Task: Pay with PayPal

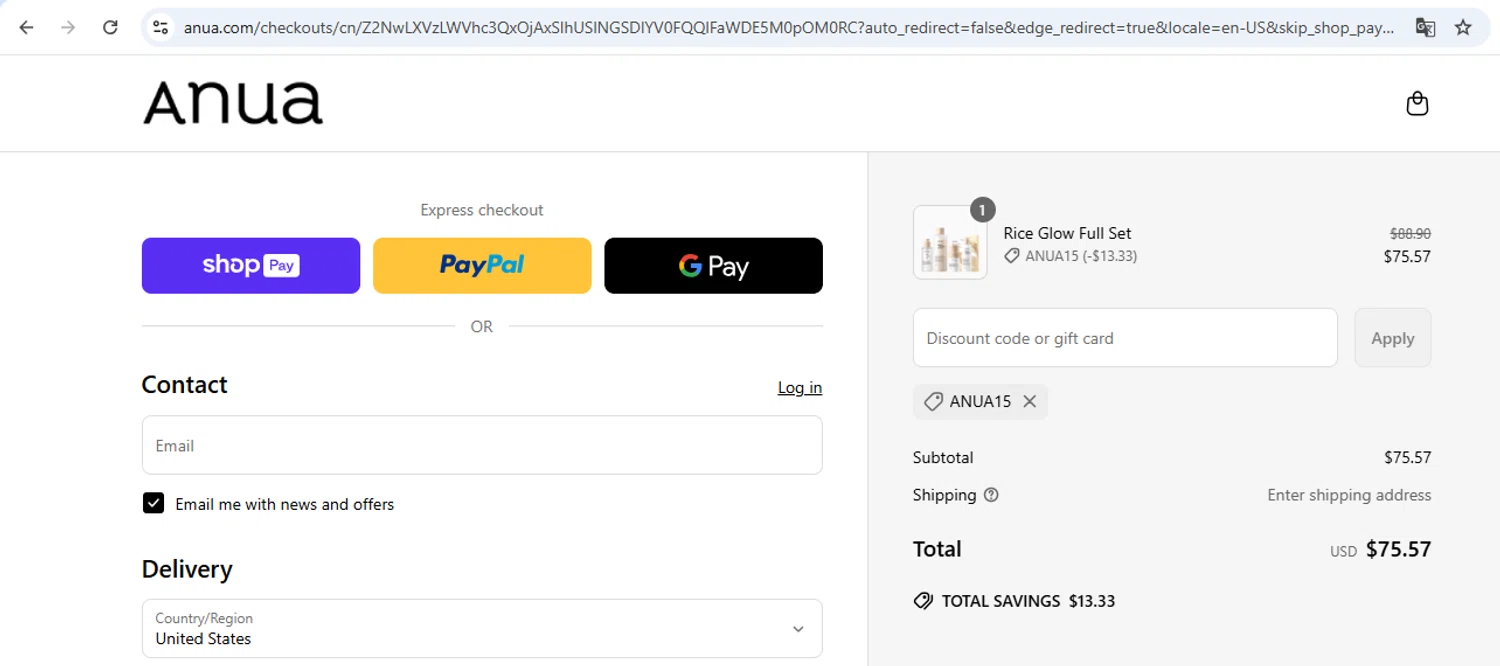Action: point(482,266)
